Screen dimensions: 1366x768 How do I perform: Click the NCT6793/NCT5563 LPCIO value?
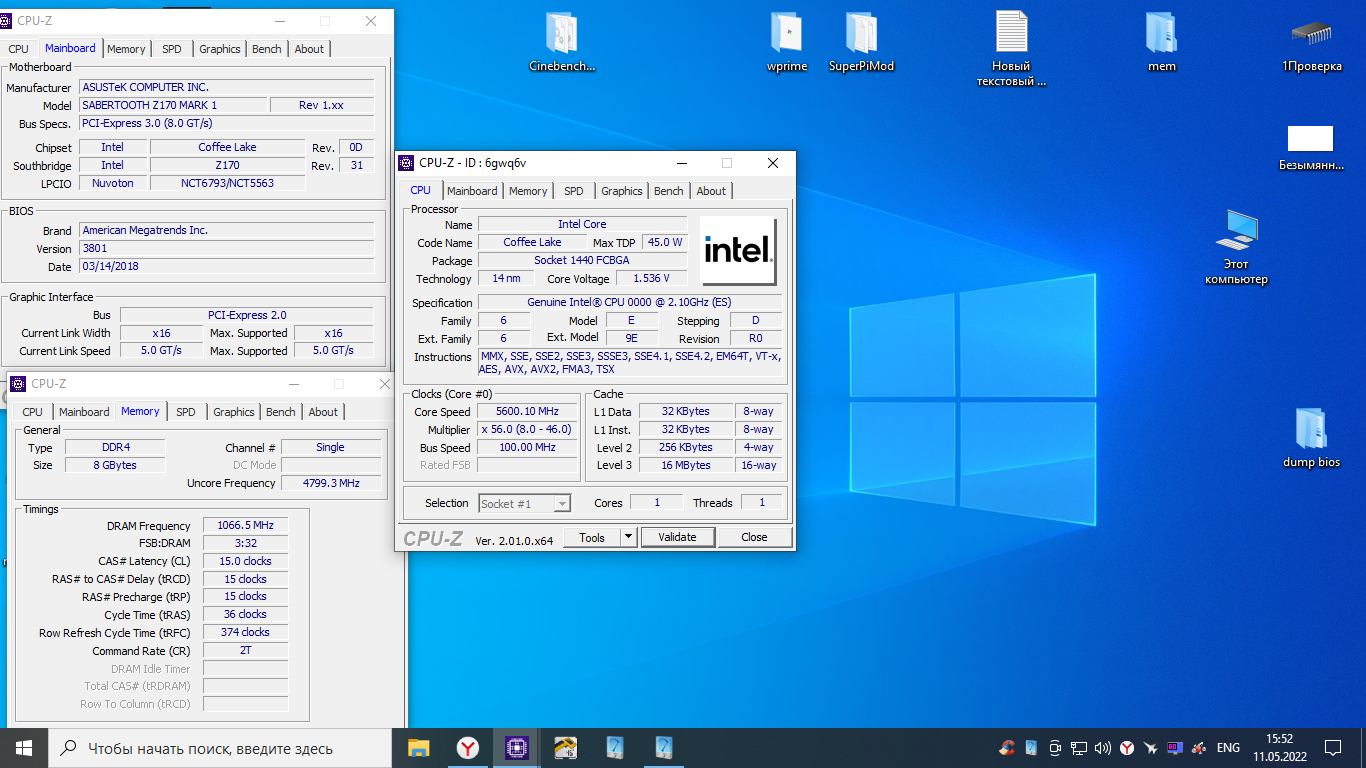click(x=227, y=183)
